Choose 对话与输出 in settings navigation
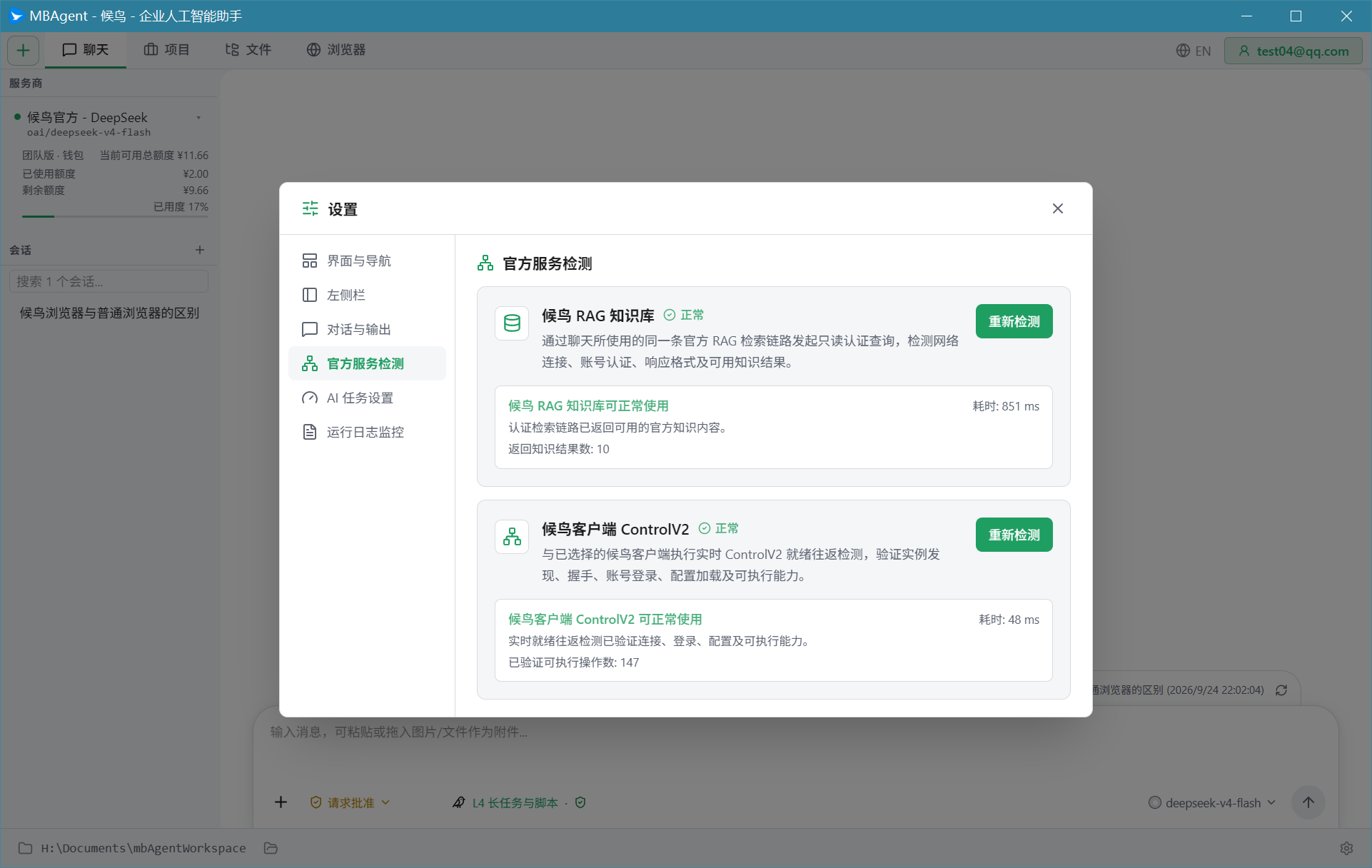 pos(367,329)
